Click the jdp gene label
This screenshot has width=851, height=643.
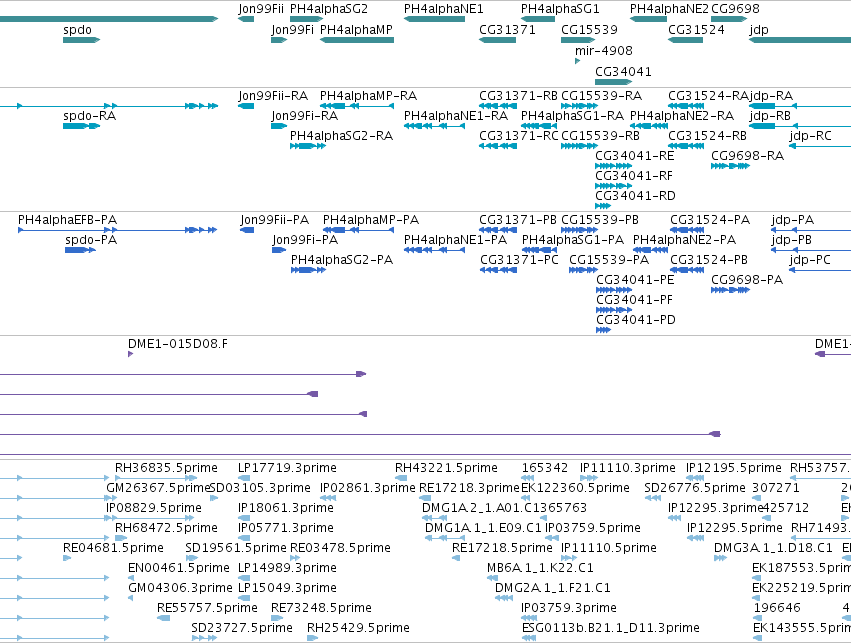[759, 30]
